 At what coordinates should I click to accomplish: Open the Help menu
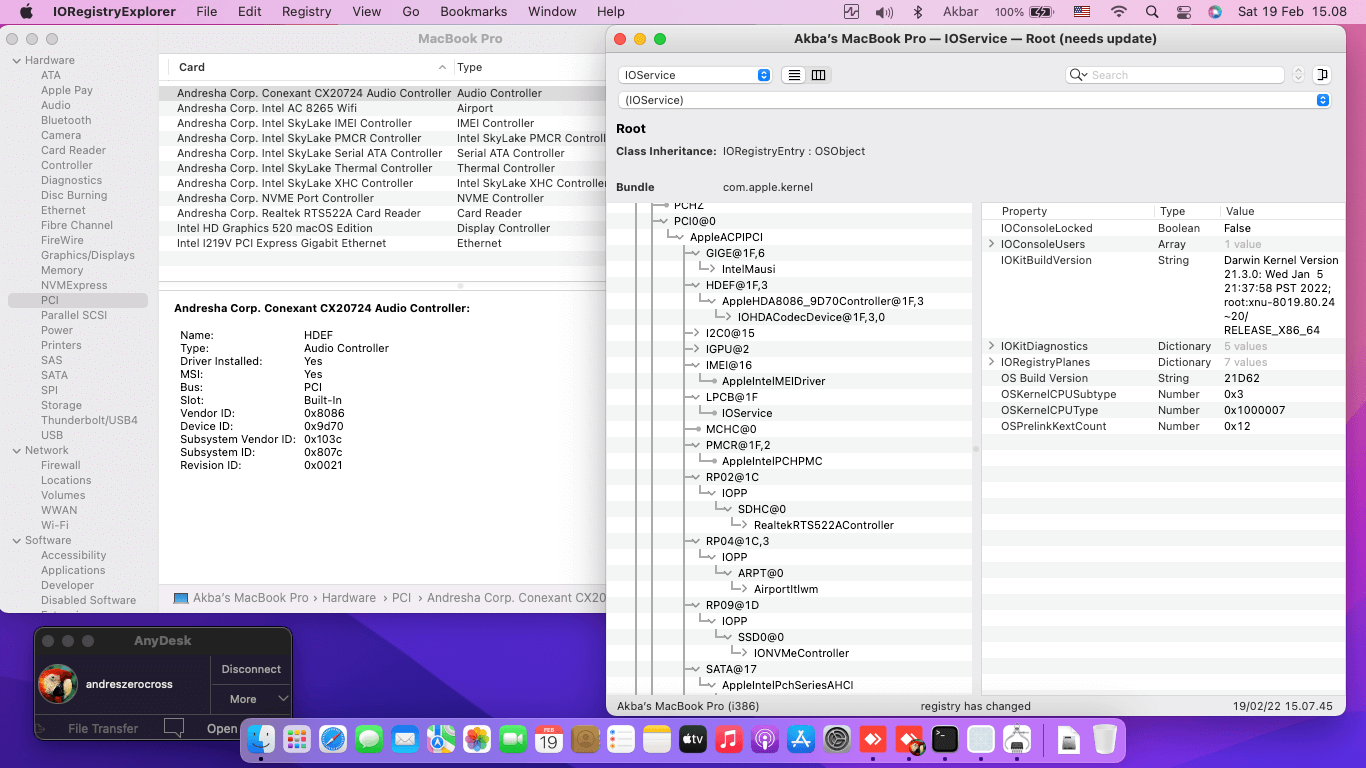(610, 12)
